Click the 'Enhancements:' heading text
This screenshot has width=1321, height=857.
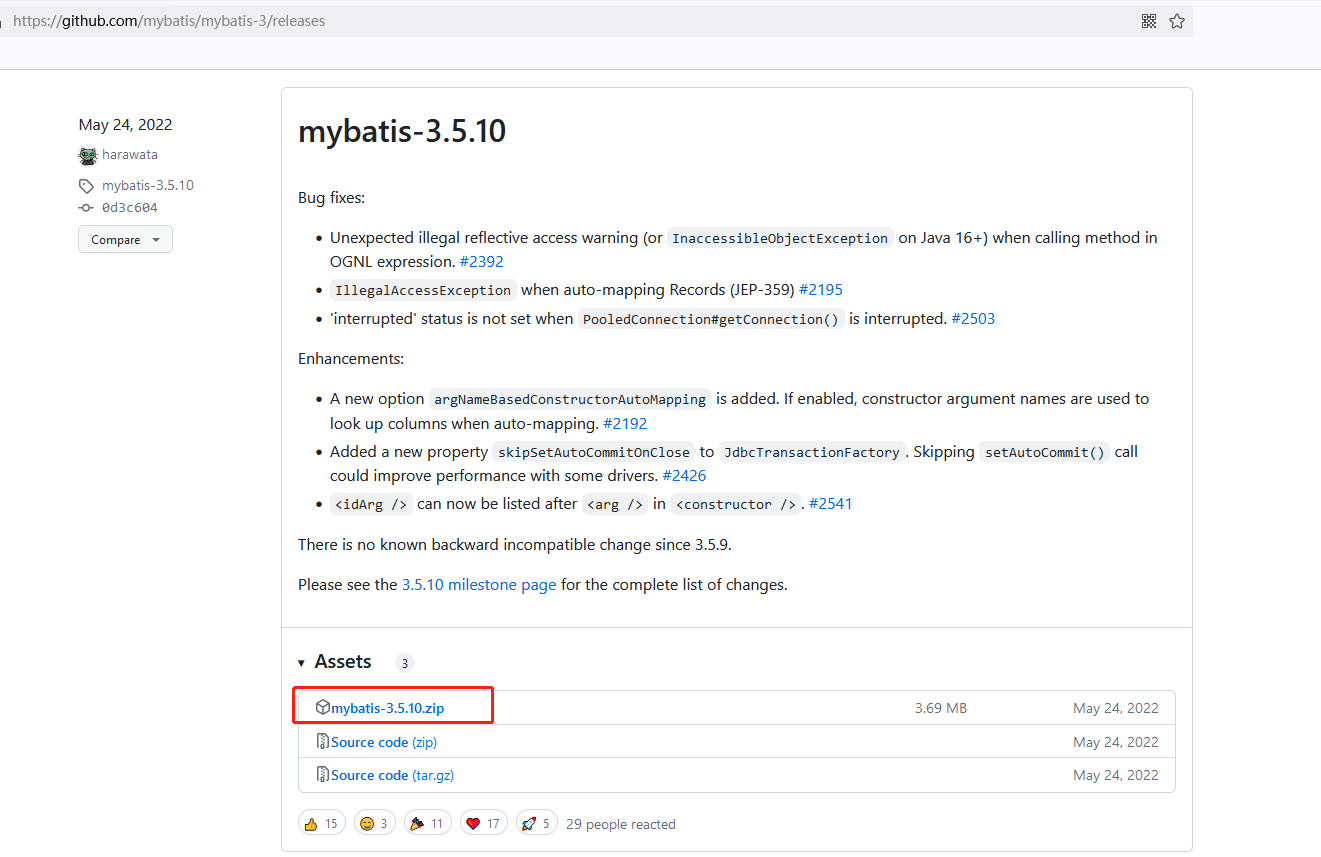pos(351,359)
